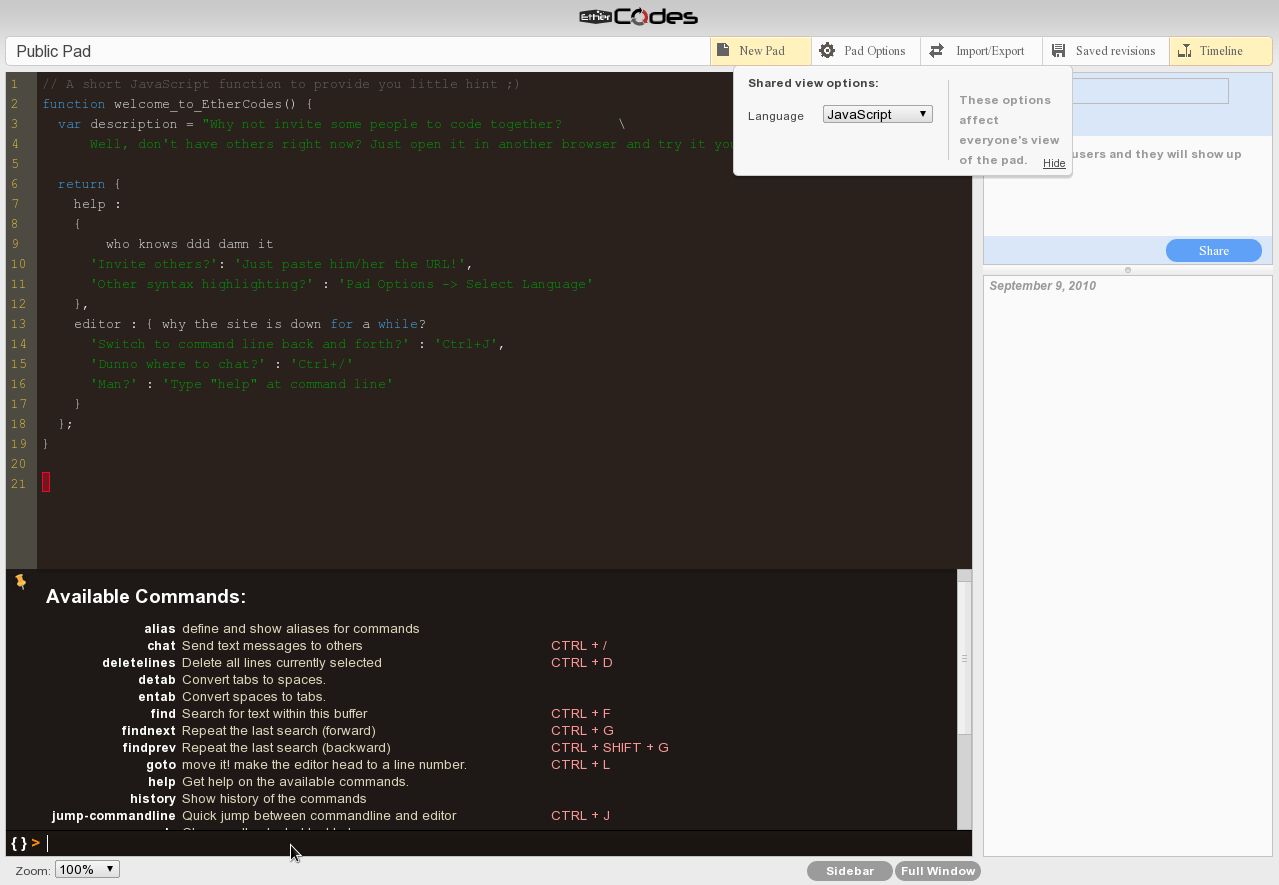1279x885 pixels.
Task: Click the Timeline icon in toolbar
Action: pyautogui.click(x=1185, y=51)
